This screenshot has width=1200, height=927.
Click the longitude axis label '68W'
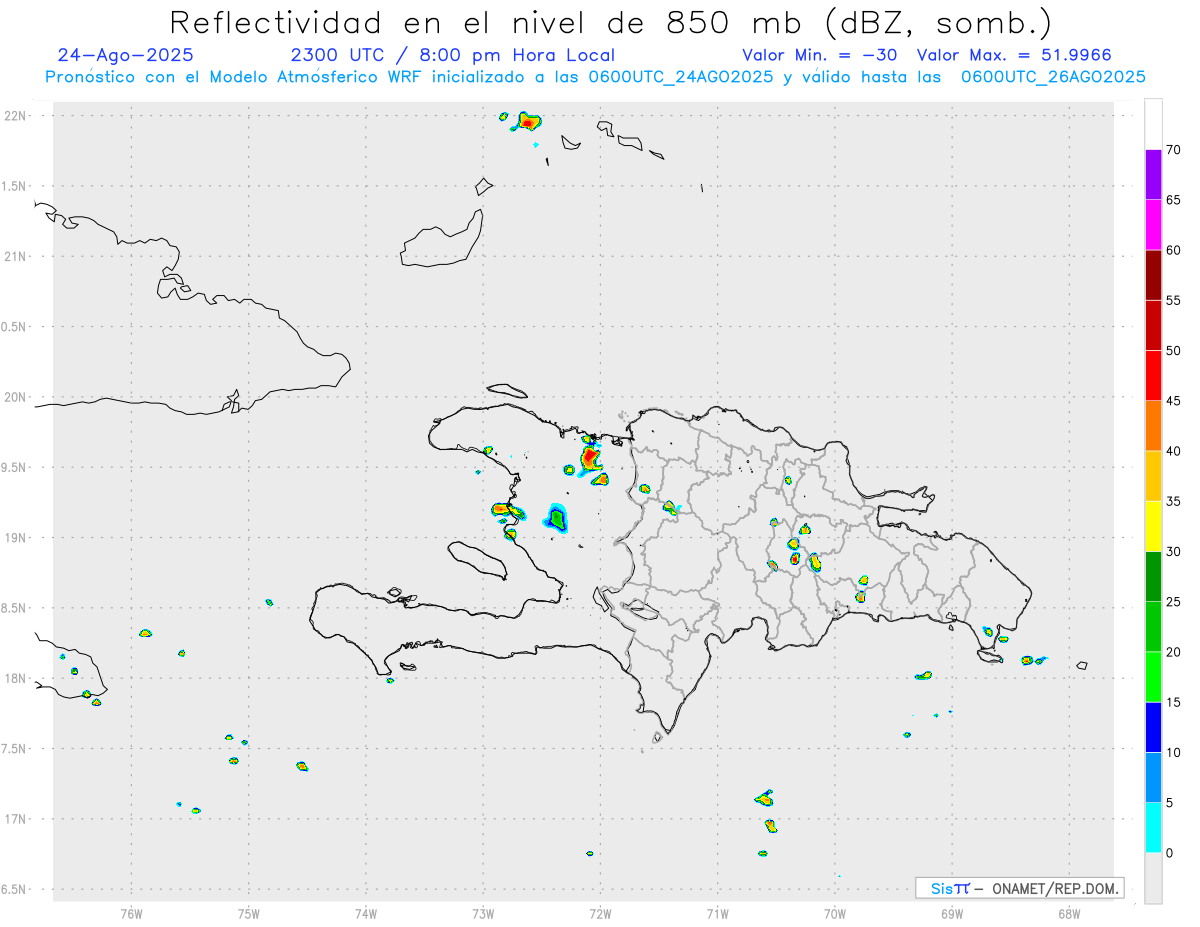pyautogui.click(x=1069, y=913)
